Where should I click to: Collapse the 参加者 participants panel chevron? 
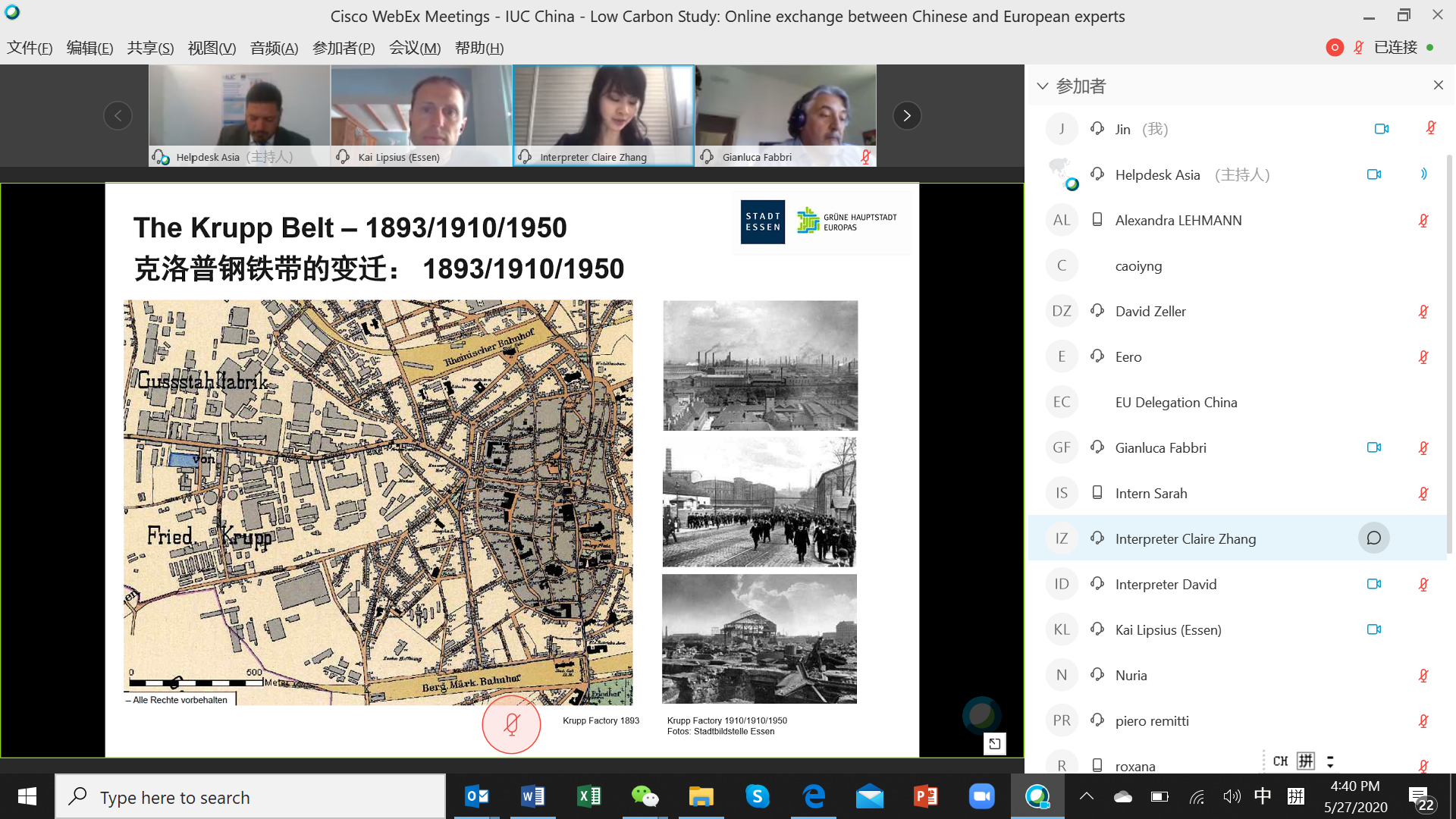pyautogui.click(x=1043, y=86)
